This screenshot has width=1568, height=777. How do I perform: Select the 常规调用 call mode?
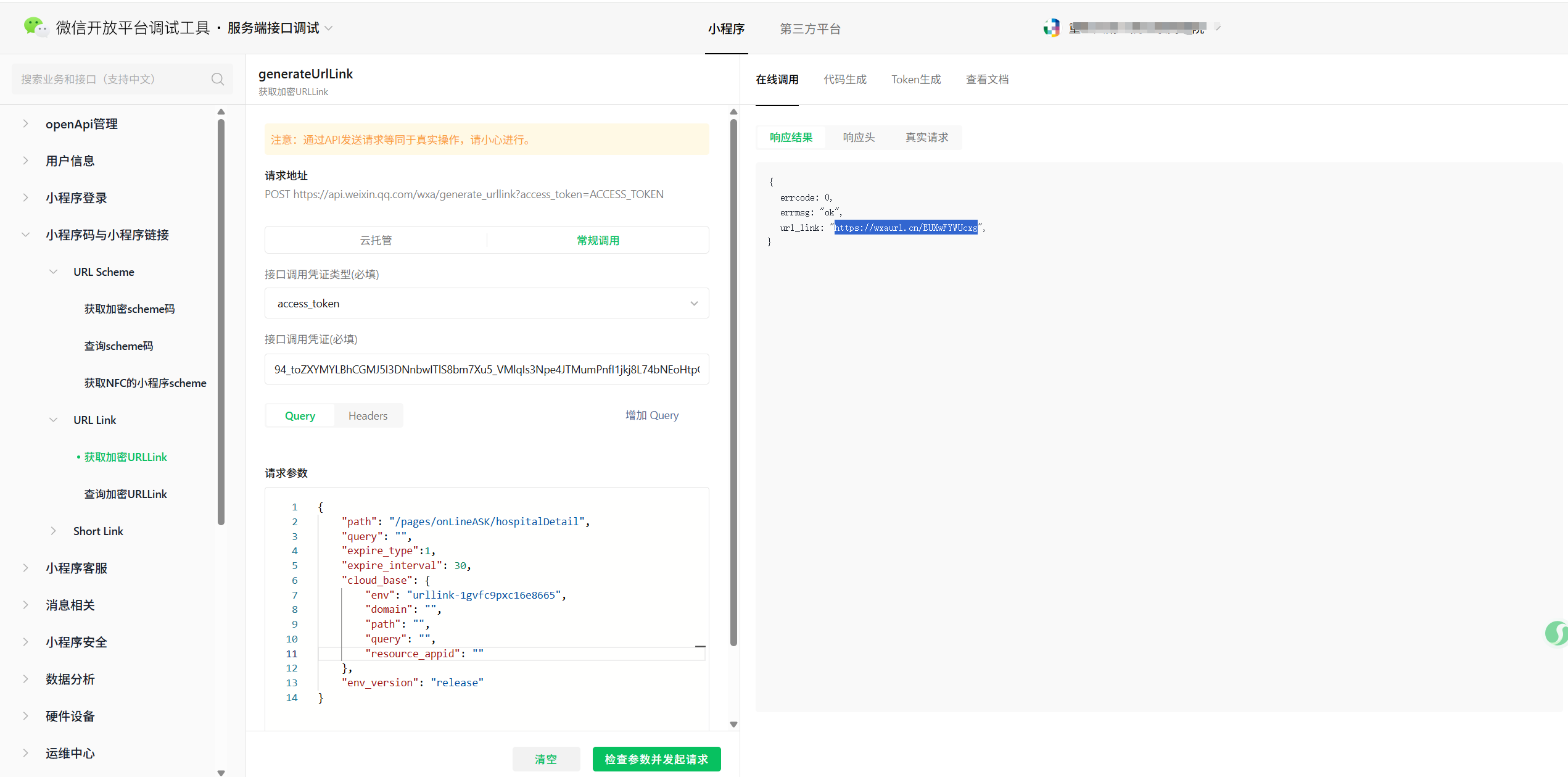pyautogui.click(x=598, y=240)
